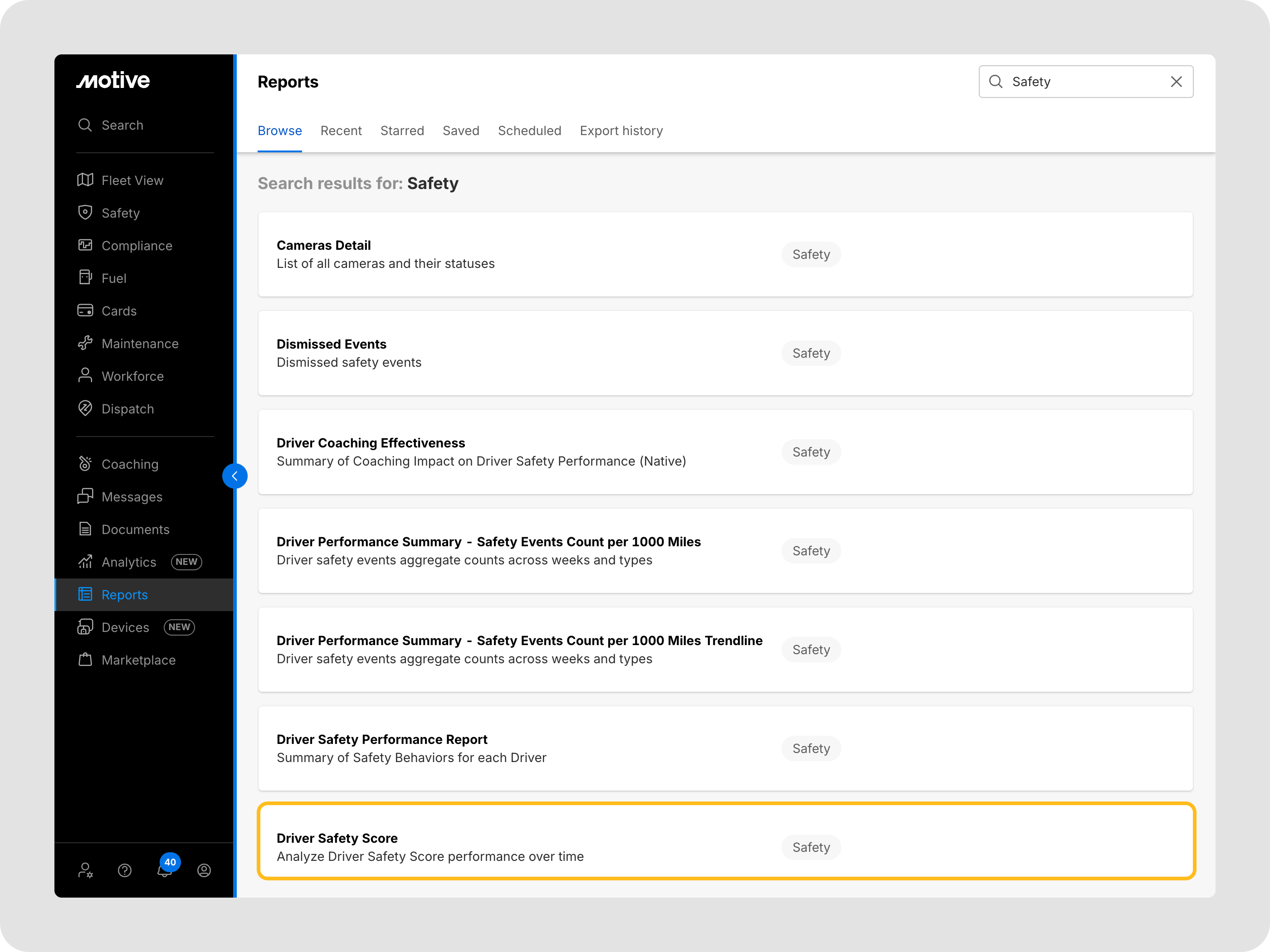The image size is (1270, 952).
Task: Click the Safety shield icon in sidebar
Action: (85, 212)
